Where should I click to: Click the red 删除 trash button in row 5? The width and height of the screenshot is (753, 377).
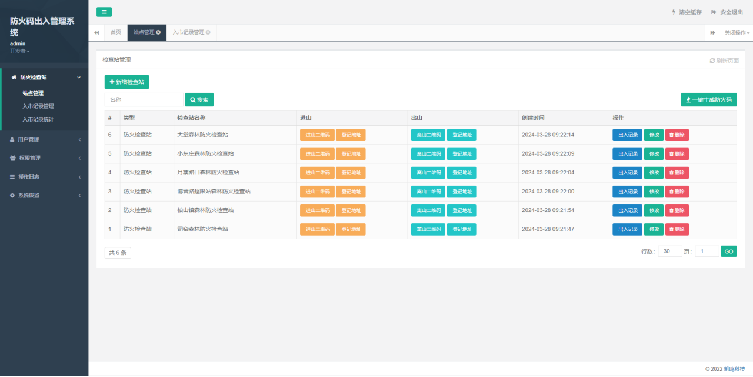[677, 154]
